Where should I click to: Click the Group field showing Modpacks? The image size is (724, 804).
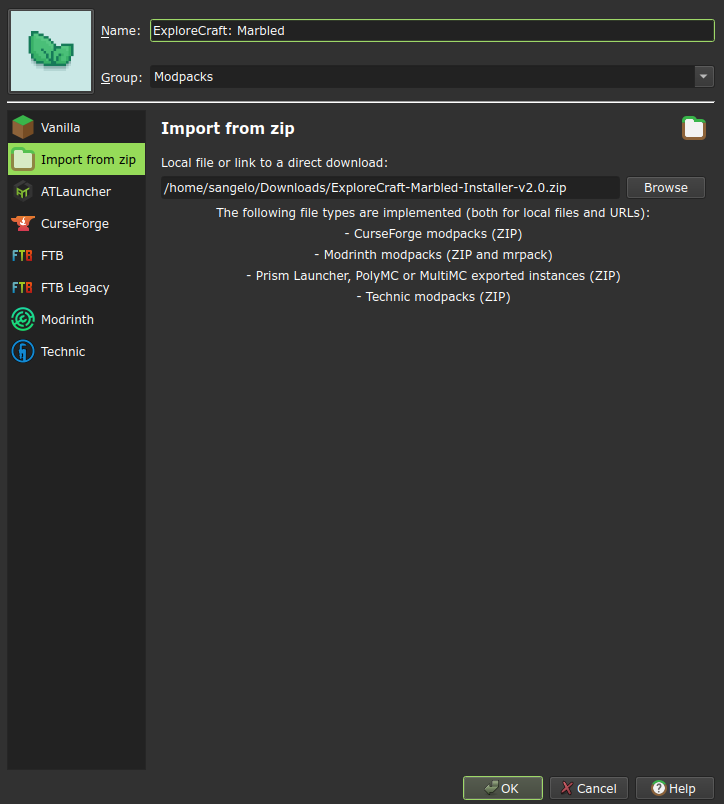(422, 76)
